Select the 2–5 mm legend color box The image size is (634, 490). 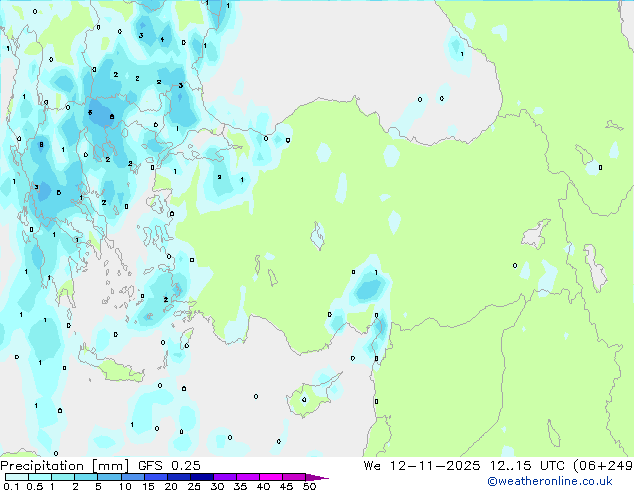point(86,477)
